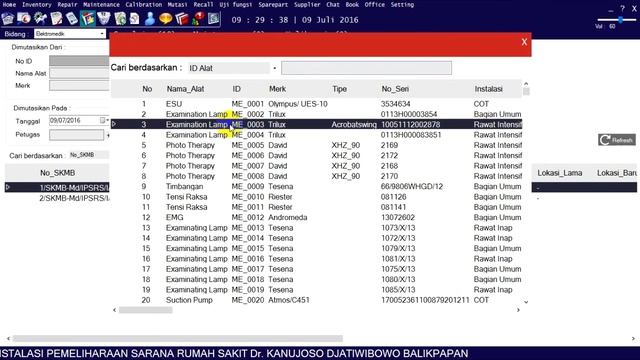This screenshot has width=640, height=360.
Task: Open the Calibration menu
Action: pos(144,4)
